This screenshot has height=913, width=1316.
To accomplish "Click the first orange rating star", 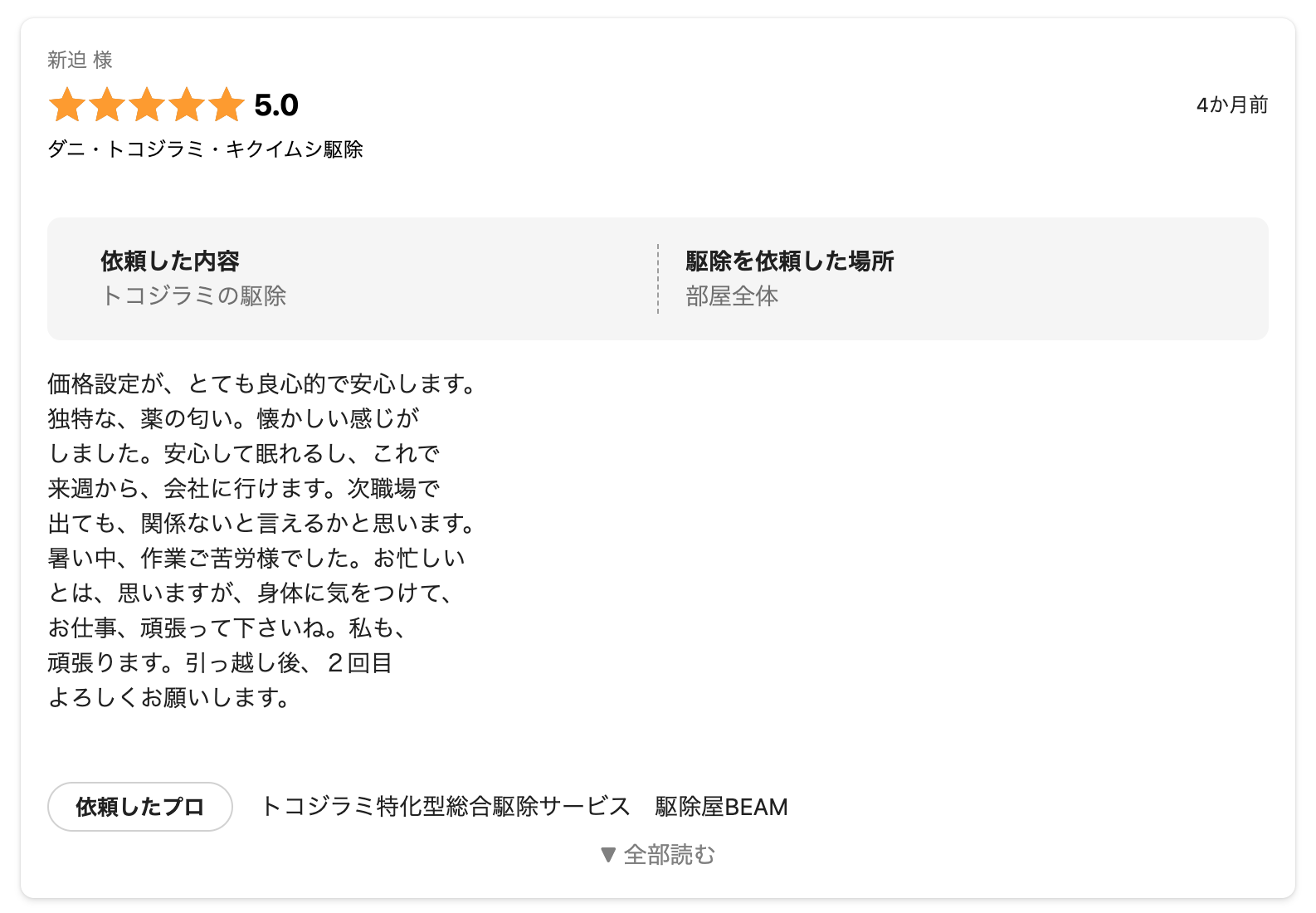I will pyautogui.click(x=67, y=105).
